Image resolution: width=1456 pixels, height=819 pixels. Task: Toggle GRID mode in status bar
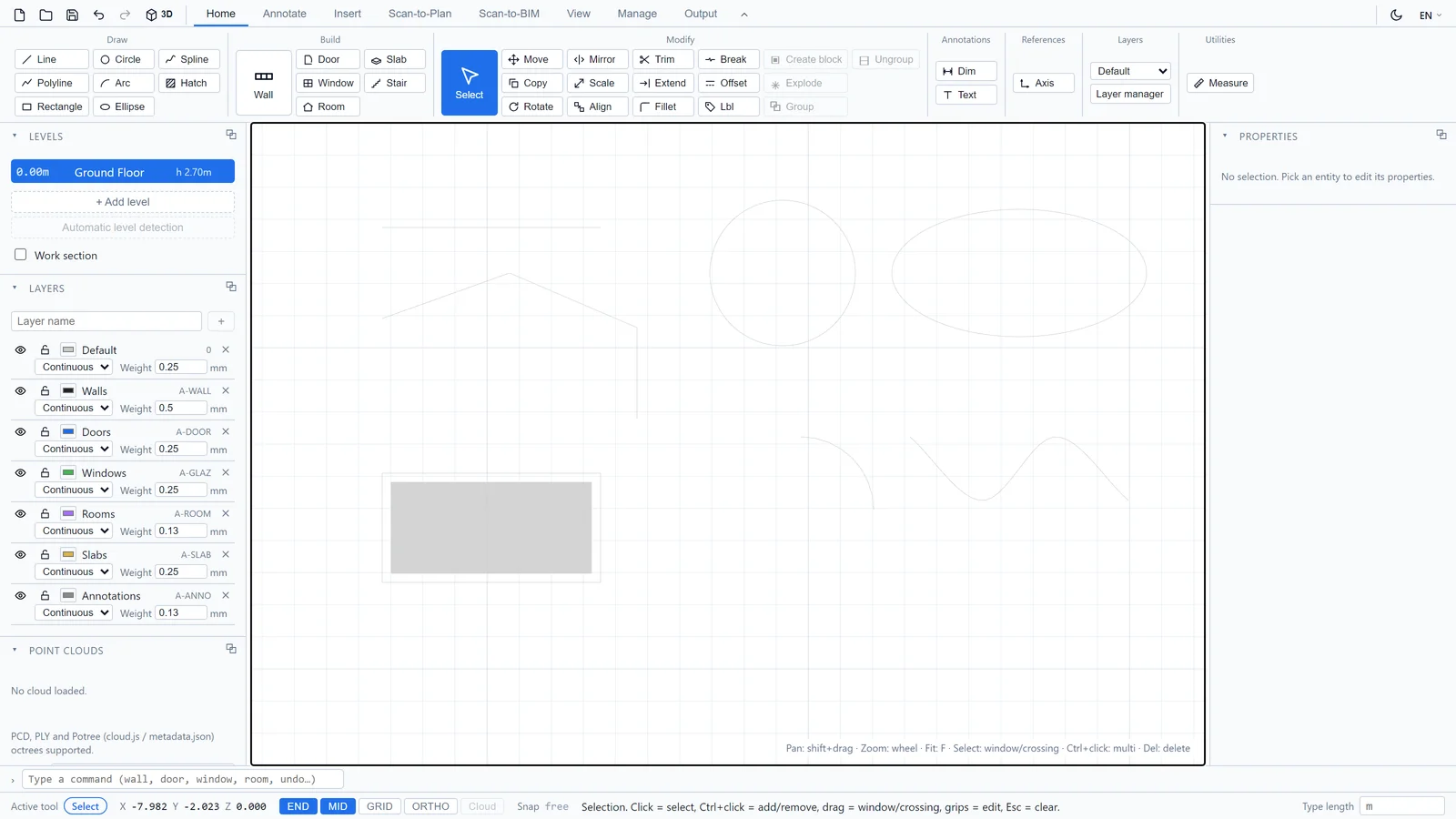[379, 806]
